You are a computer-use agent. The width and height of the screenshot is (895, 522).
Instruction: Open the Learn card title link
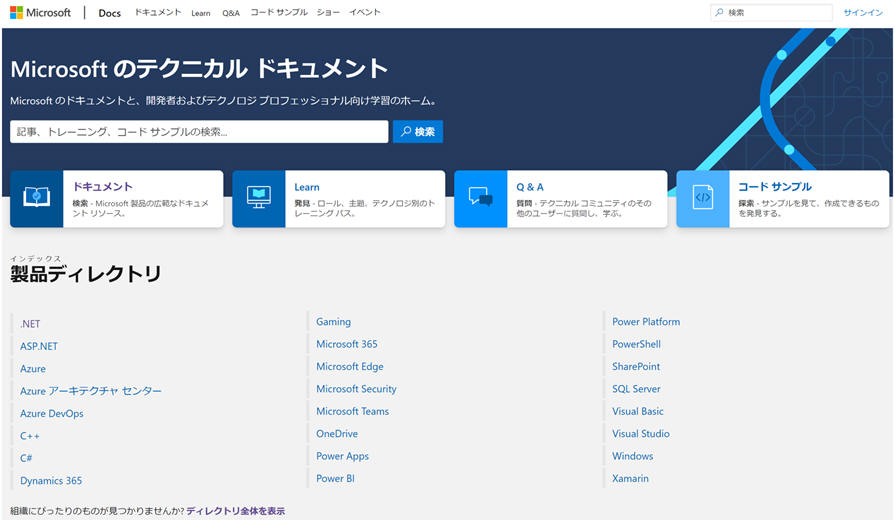[x=307, y=187]
